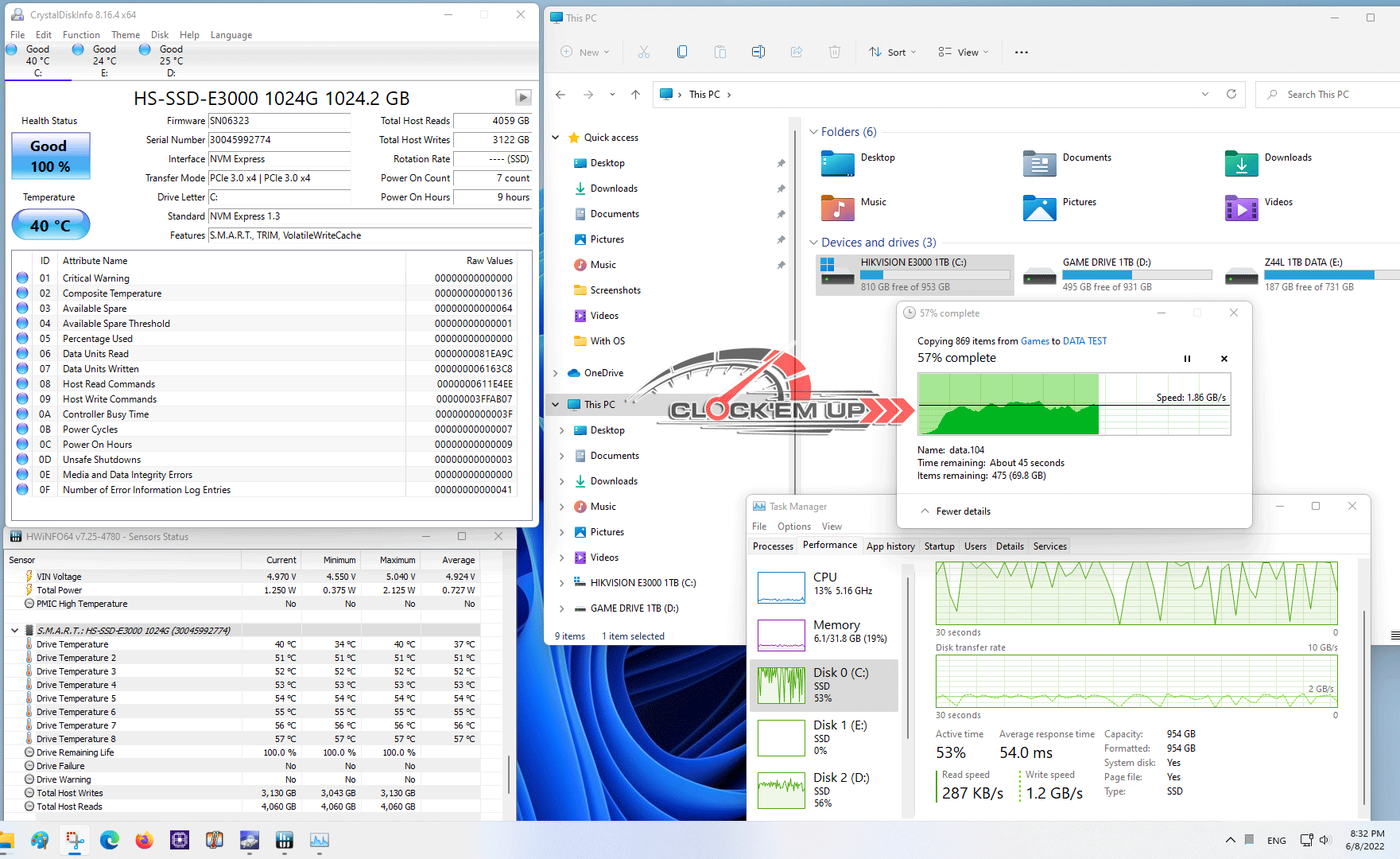The height and width of the screenshot is (859, 1400).
Task: Click the Refresh icon next to address bar
Action: point(1231,95)
